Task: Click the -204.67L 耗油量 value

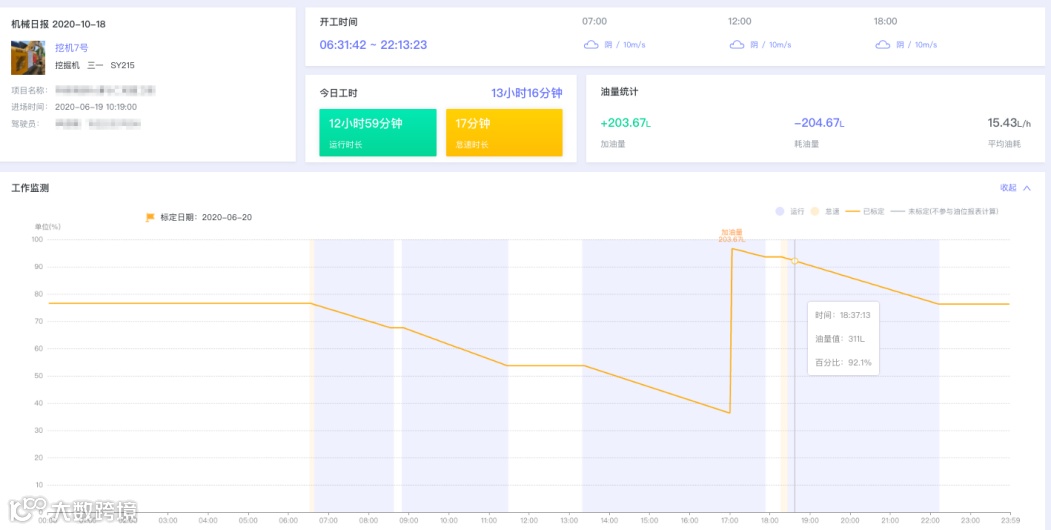Action: 819,123
